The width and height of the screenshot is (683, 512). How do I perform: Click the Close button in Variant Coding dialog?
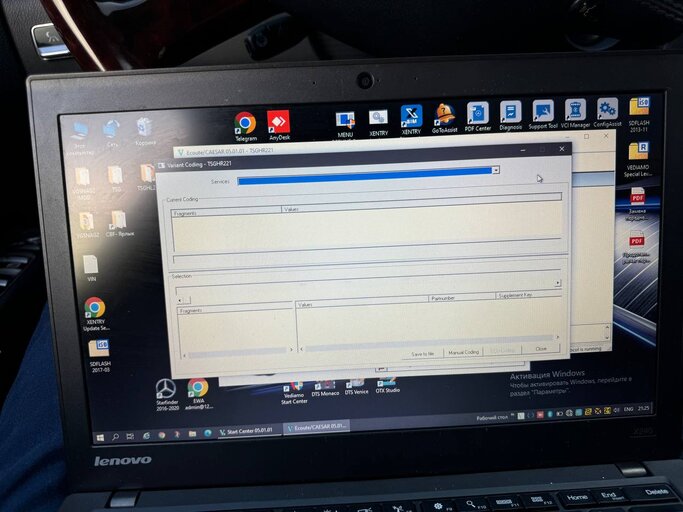[541, 349]
